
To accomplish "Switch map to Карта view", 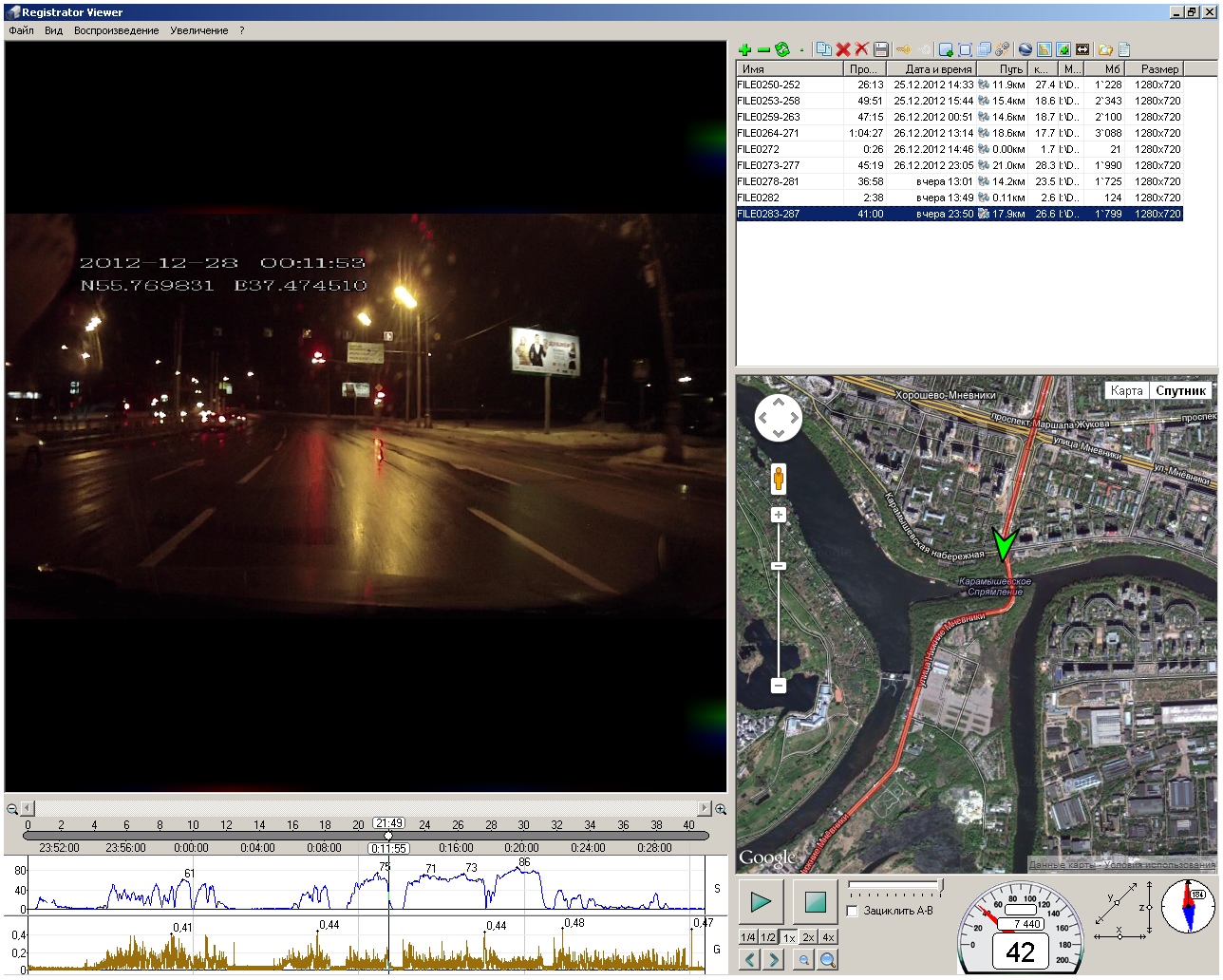I will point(1126,390).
